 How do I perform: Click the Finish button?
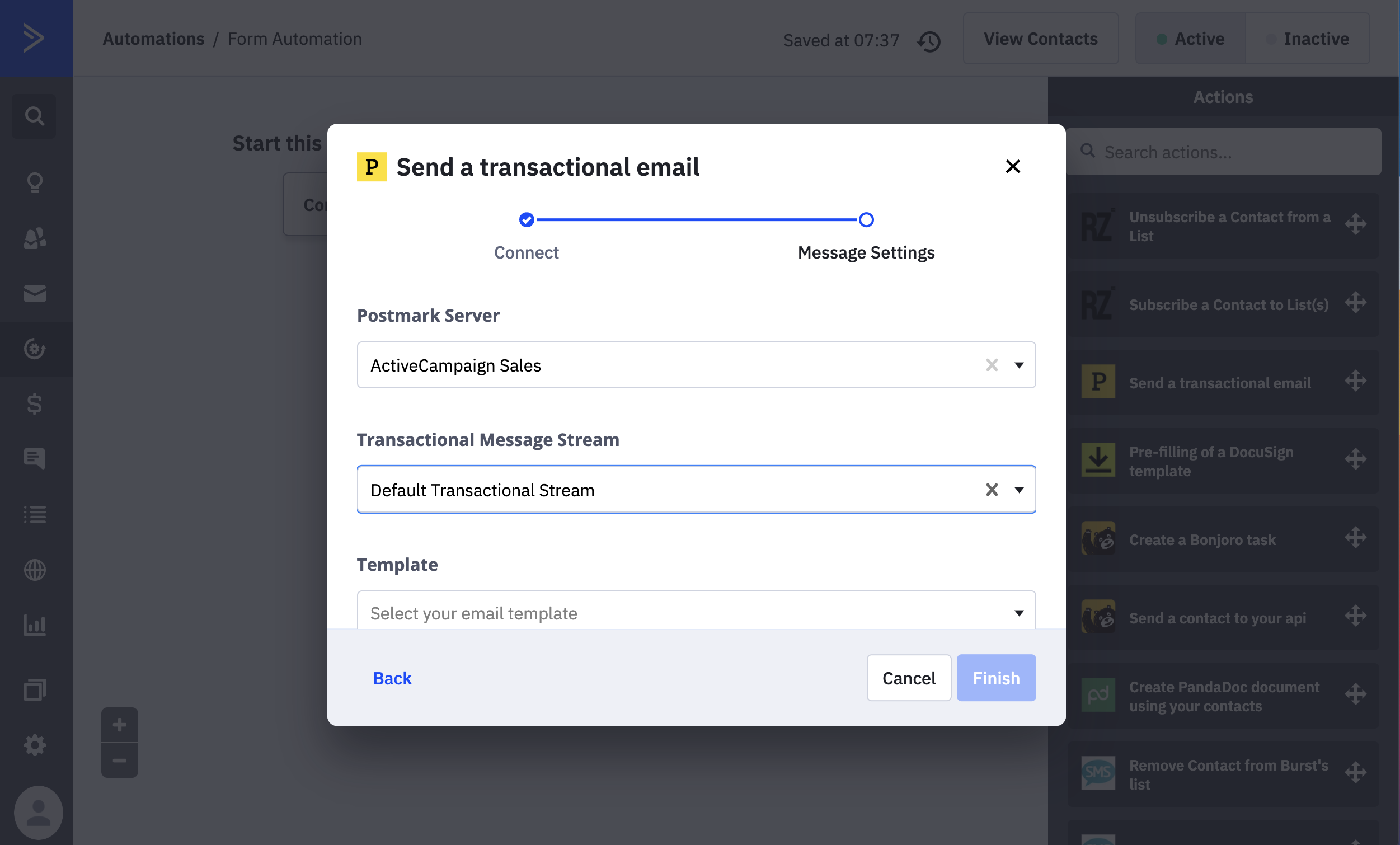click(x=996, y=678)
